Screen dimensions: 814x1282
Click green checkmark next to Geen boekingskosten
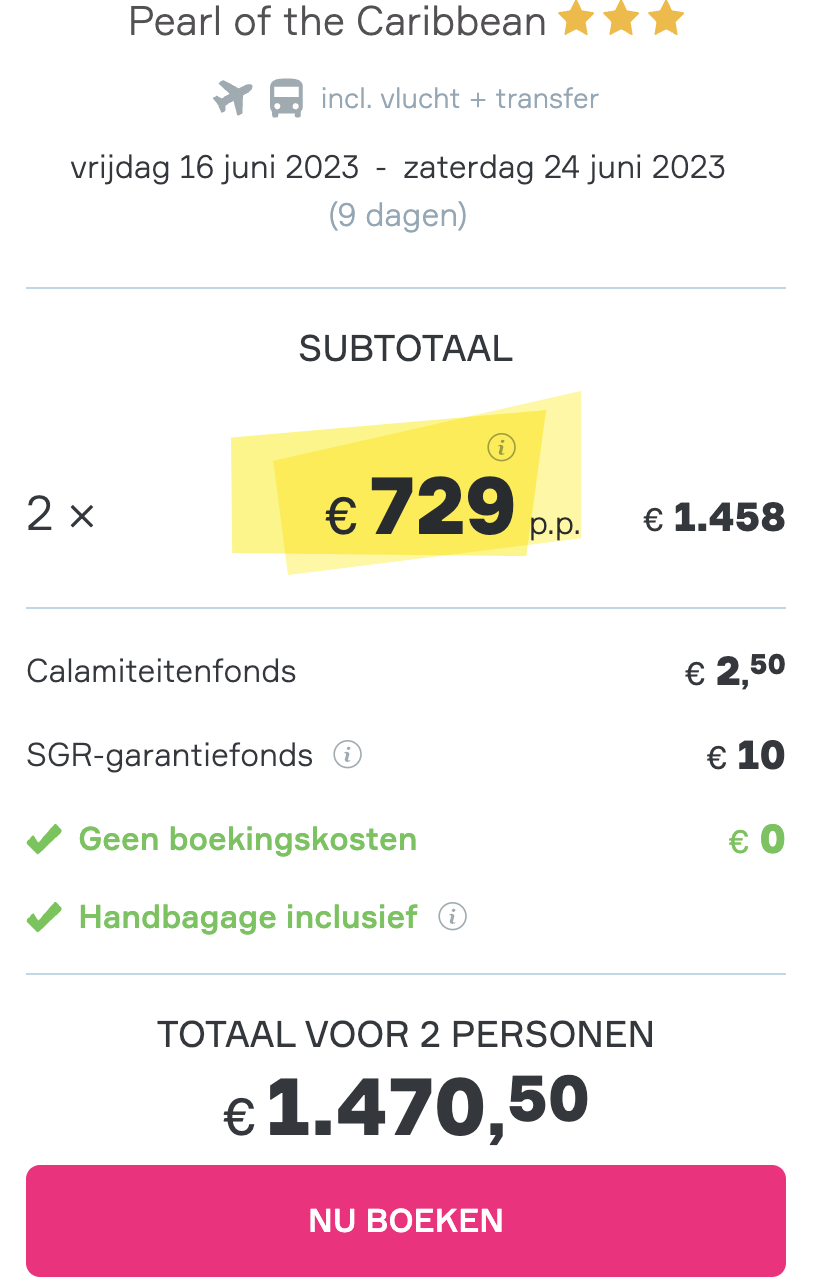44,838
